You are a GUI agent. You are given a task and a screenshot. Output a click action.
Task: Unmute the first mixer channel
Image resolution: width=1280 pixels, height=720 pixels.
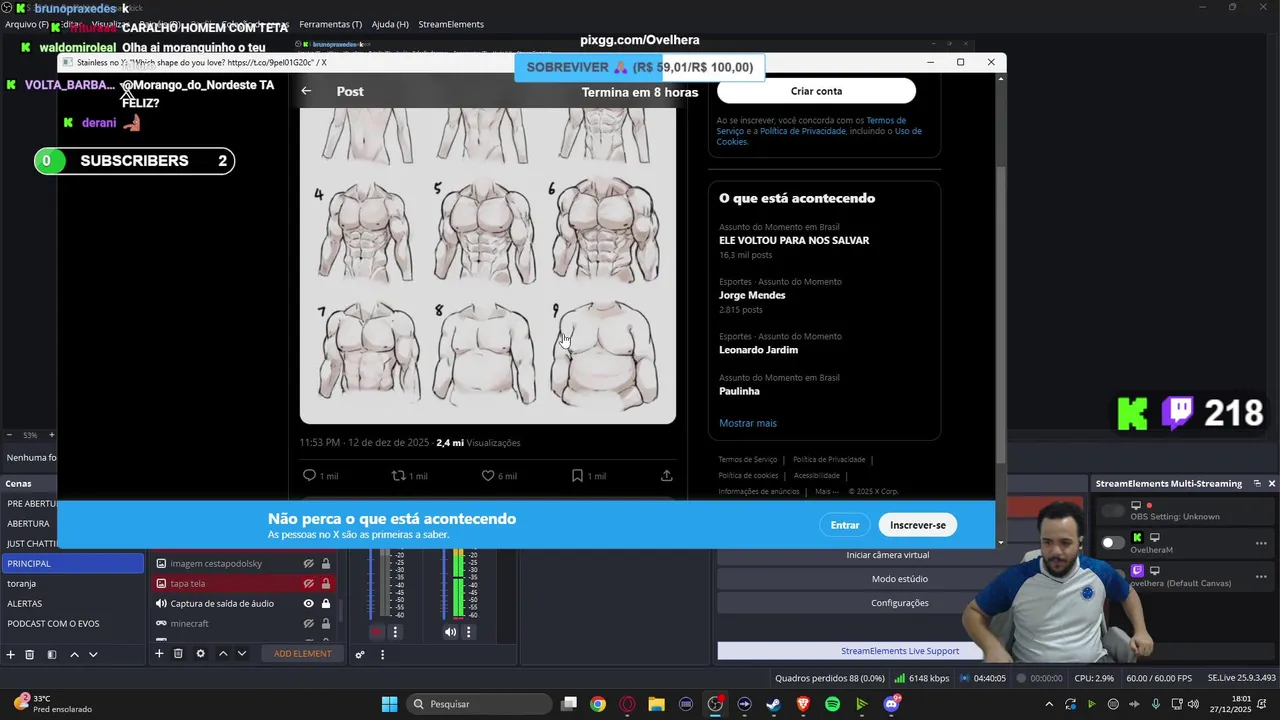(377, 632)
